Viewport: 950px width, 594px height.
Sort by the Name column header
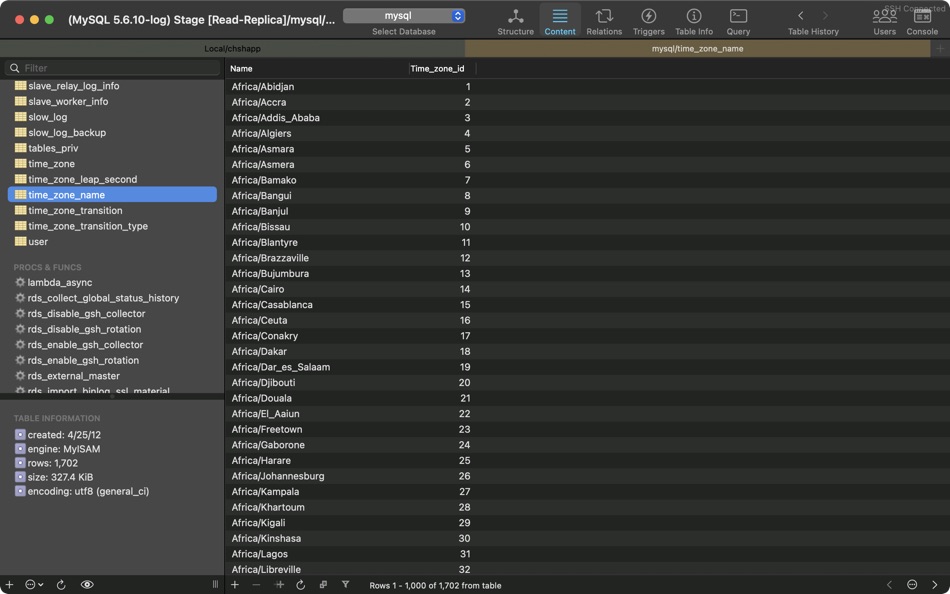[x=317, y=68]
